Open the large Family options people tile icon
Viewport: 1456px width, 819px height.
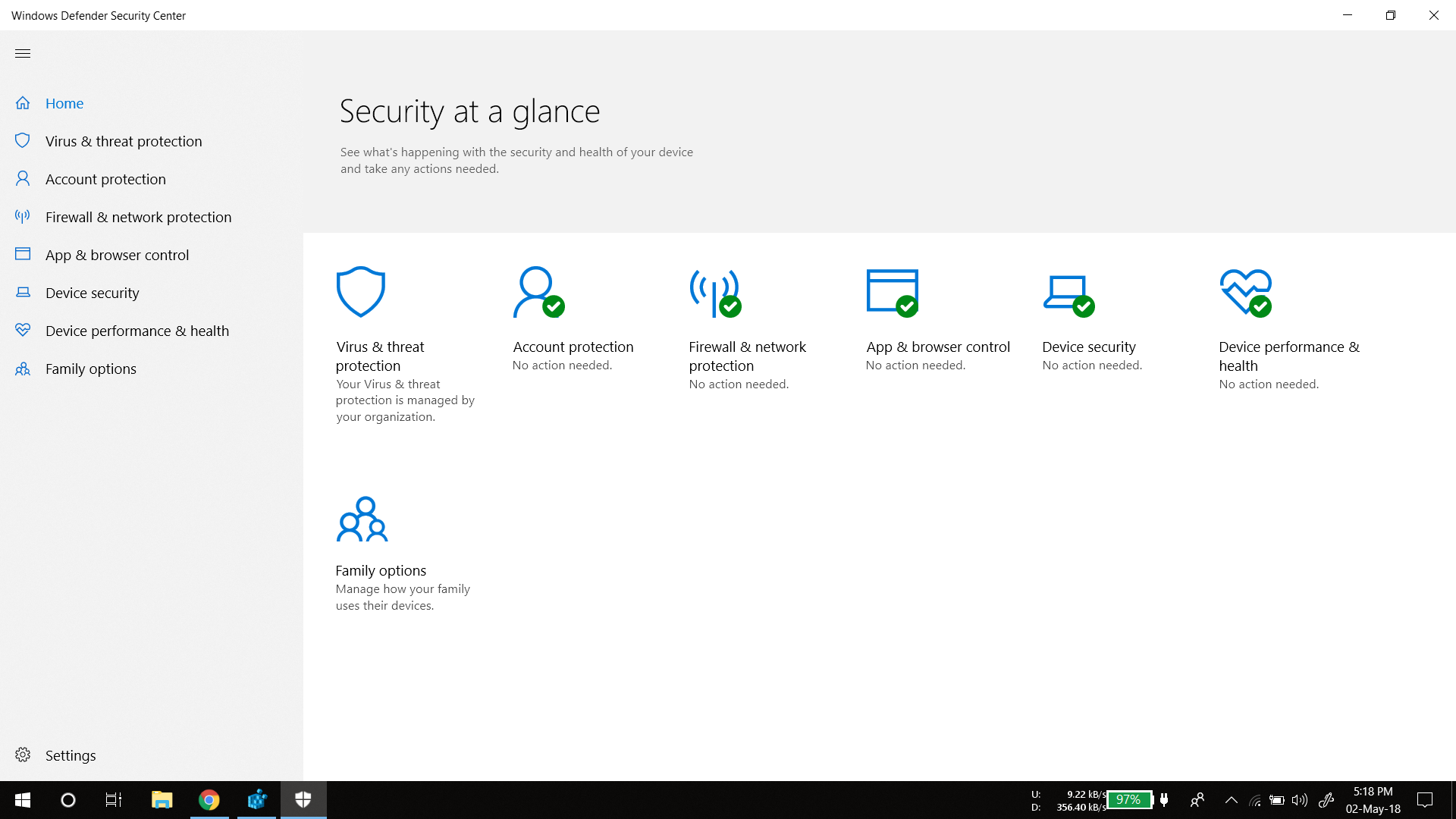pos(362,519)
